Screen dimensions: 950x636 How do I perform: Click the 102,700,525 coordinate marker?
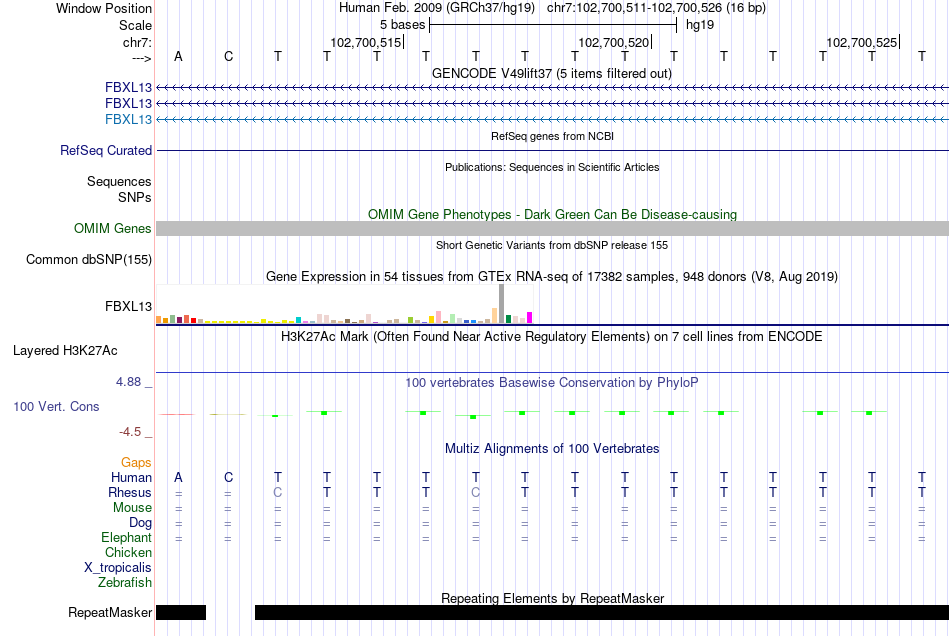click(x=862, y=42)
